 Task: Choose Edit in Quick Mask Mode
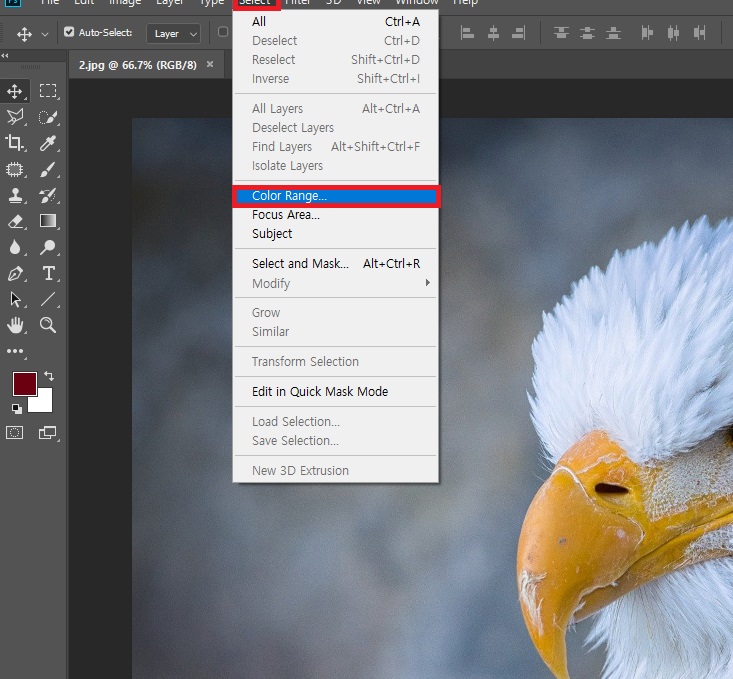[x=336, y=391]
